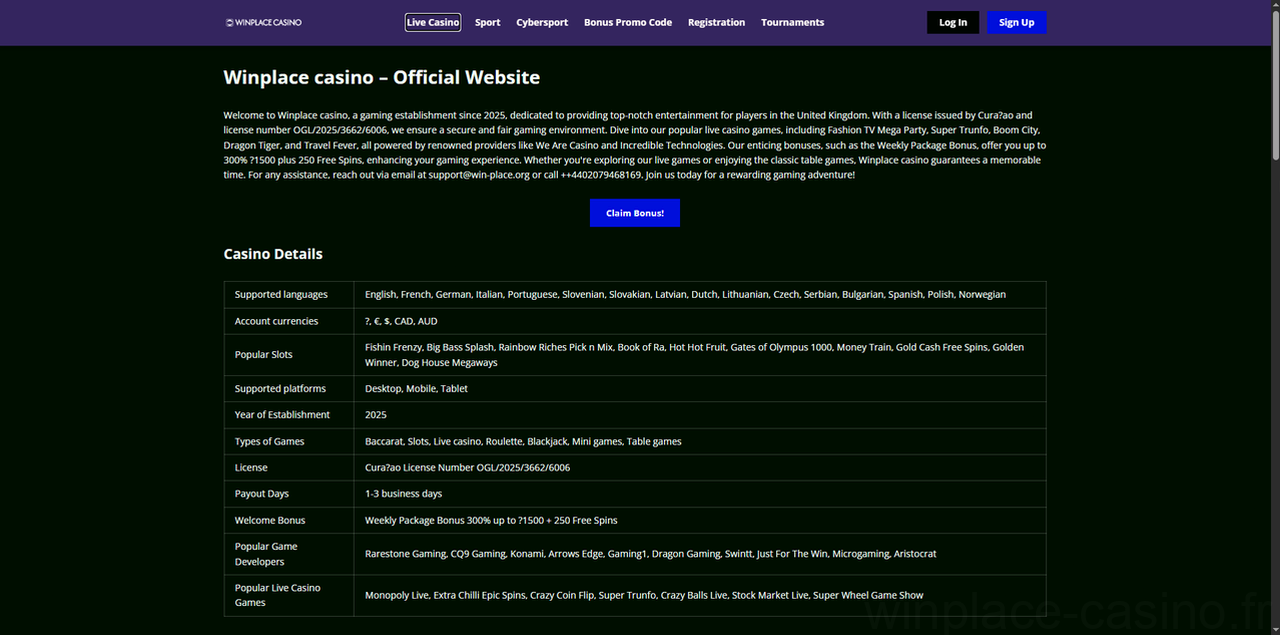Click the 'Winplace casino – Official Website' heading
Viewport: 1280px width, 635px height.
pyautogui.click(x=382, y=77)
